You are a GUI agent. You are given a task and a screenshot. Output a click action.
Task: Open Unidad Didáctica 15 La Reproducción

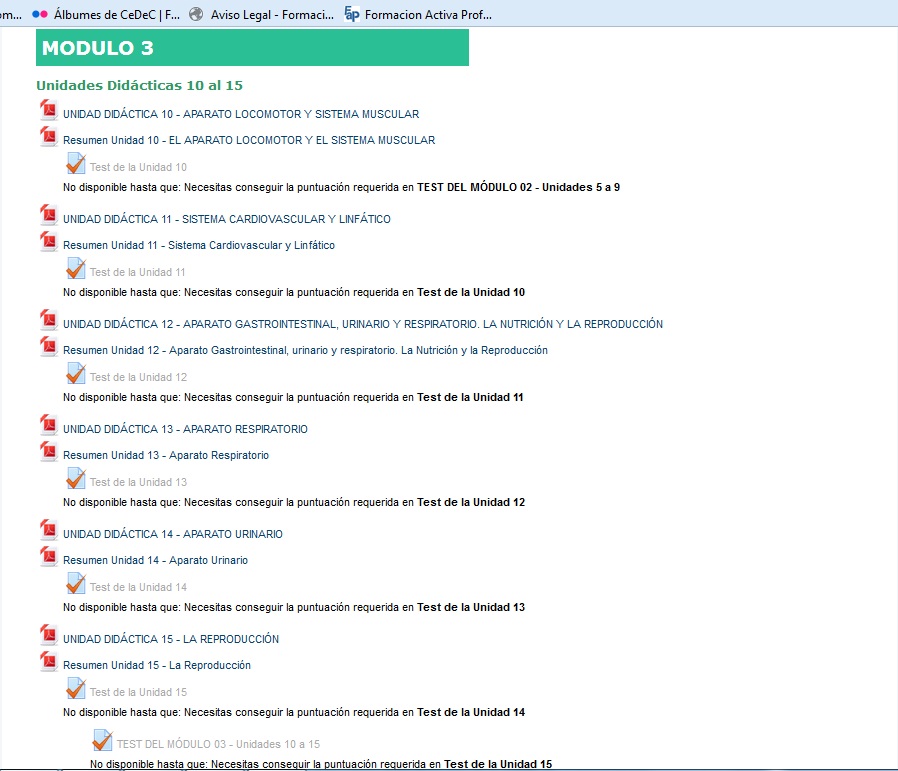[x=170, y=639]
